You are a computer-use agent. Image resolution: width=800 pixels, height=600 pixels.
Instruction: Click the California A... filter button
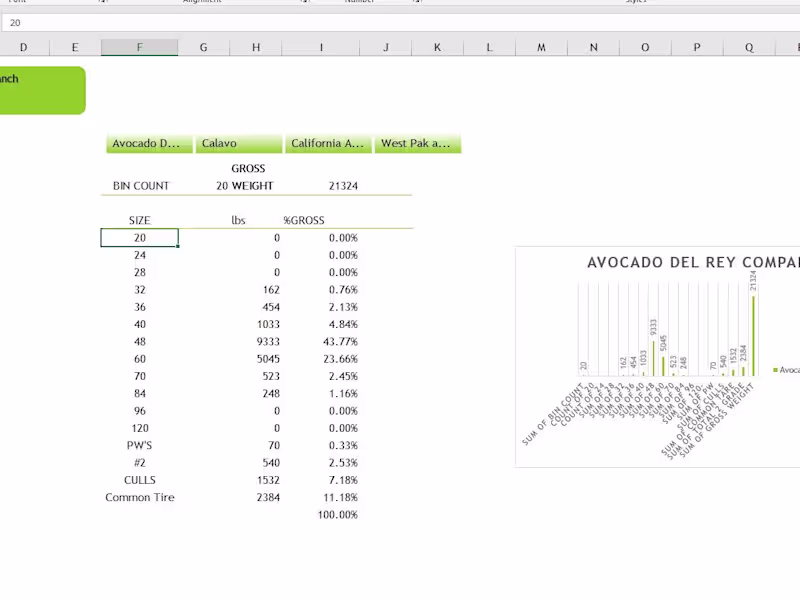[326, 143]
